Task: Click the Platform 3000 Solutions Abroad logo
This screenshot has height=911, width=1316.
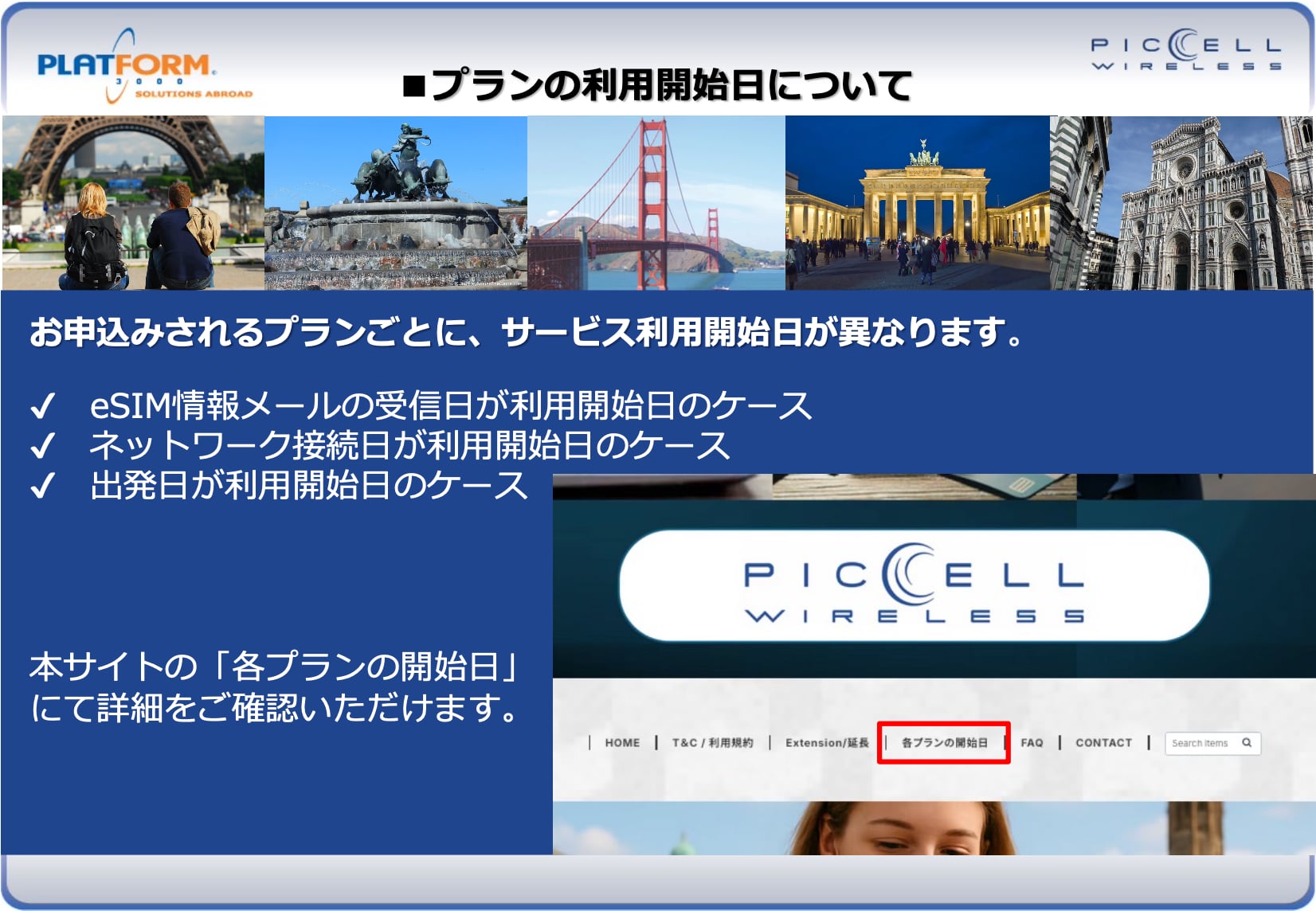Action: [x=145, y=67]
